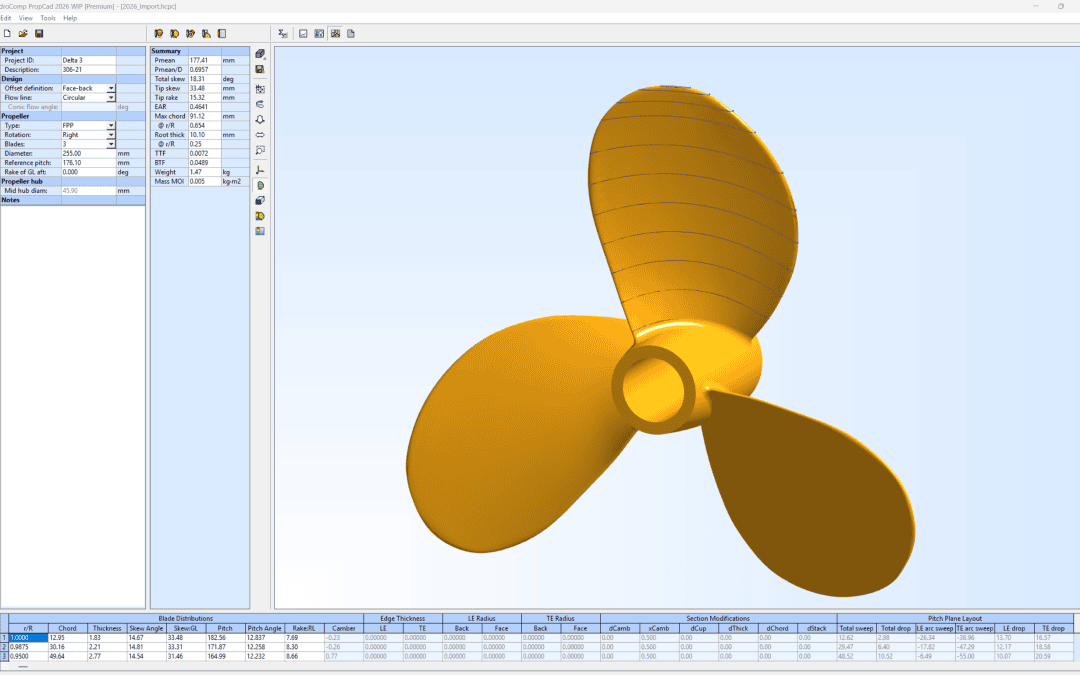Toggle the shaded box render icon
The height and width of the screenshot is (675, 1080).
pos(260,200)
